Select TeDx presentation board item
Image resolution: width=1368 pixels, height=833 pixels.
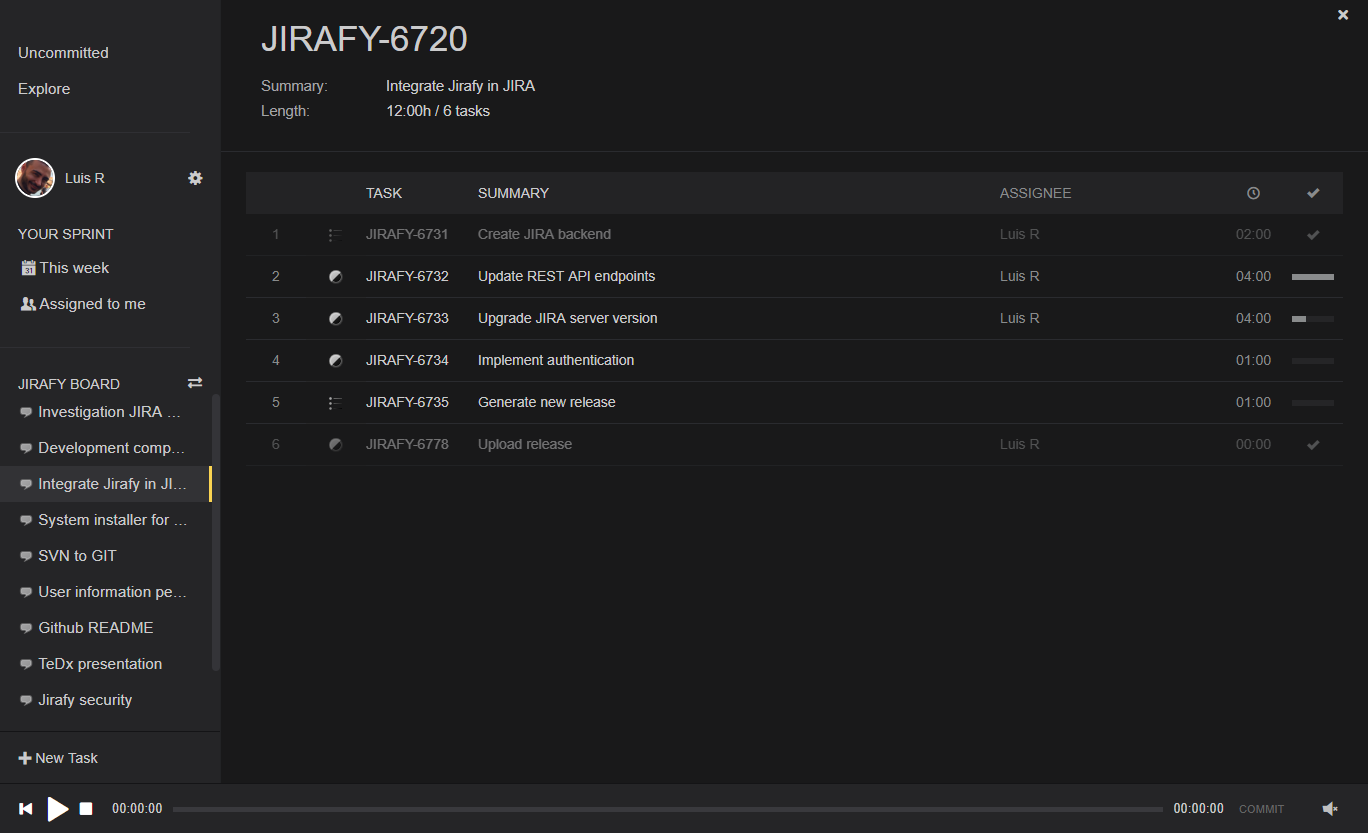pyautogui.click(x=105, y=664)
